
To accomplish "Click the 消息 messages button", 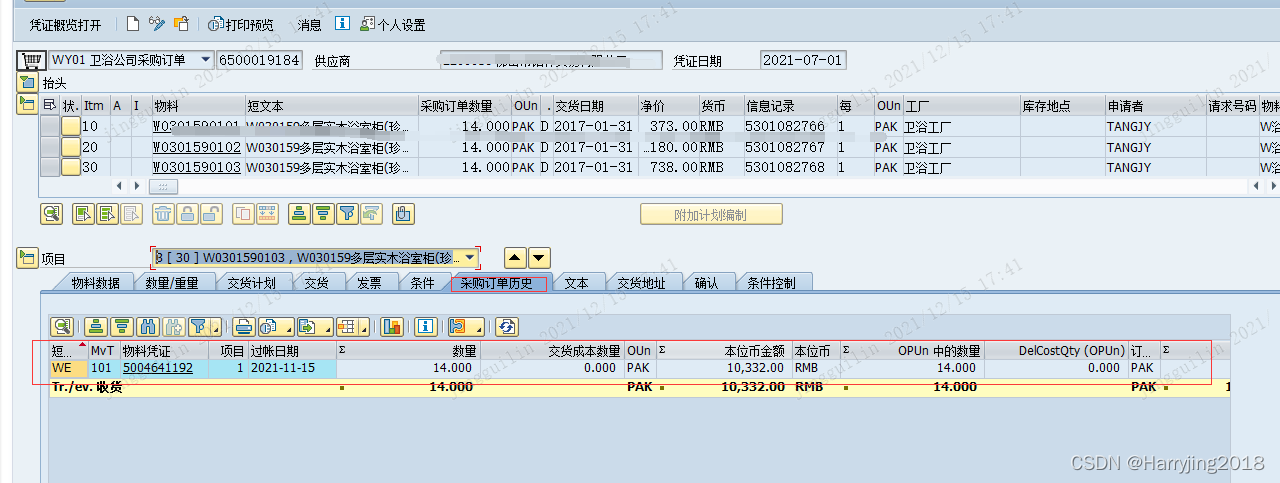I will 309,24.
